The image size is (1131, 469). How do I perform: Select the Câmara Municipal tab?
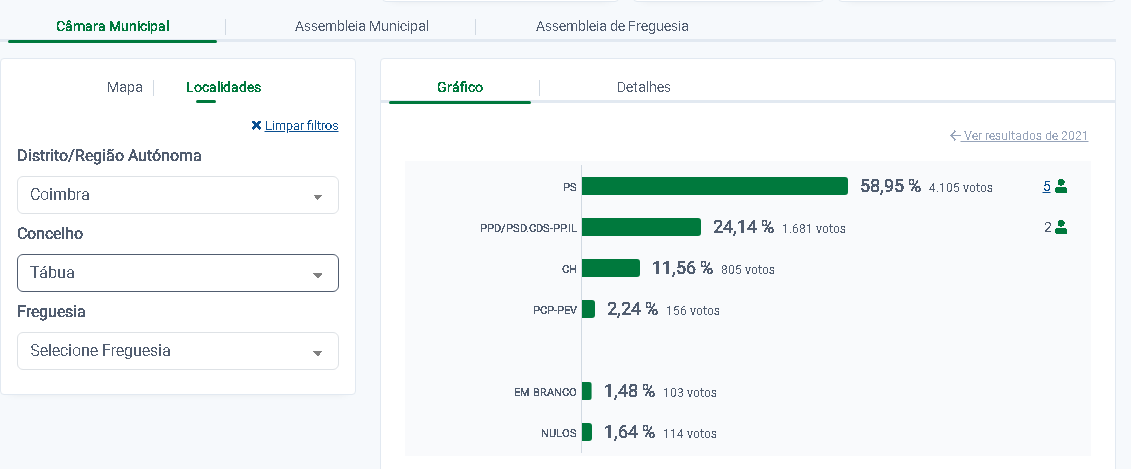[x=112, y=26]
